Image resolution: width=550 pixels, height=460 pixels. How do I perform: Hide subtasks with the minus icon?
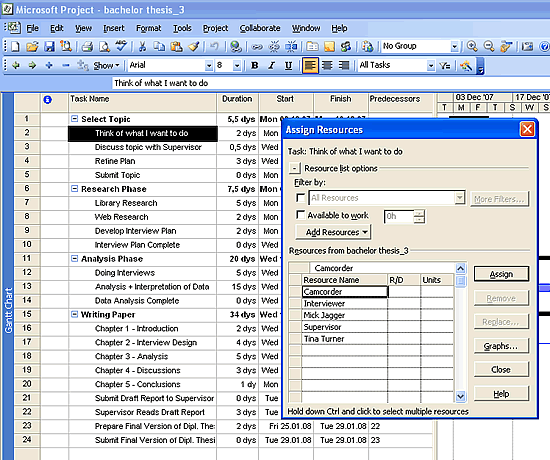[66, 65]
